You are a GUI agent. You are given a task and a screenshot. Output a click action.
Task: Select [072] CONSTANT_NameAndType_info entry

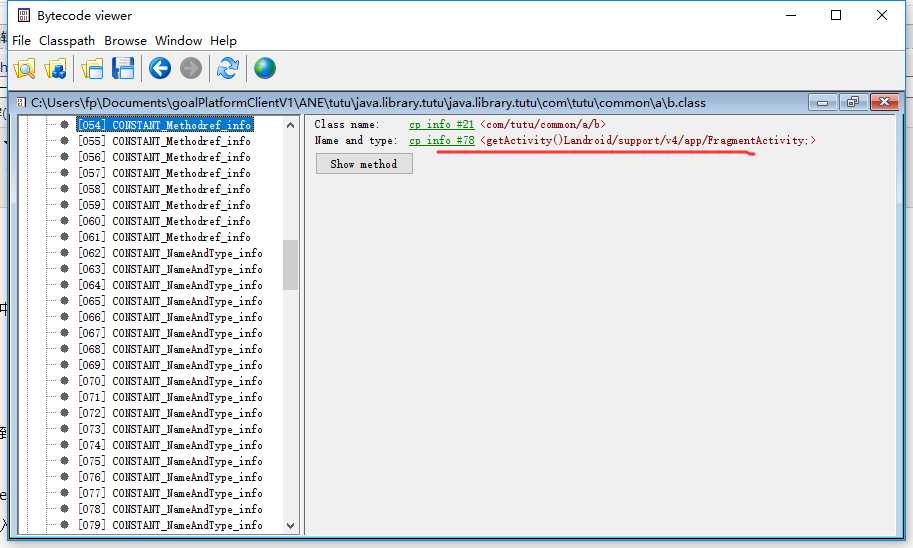coord(171,413)
